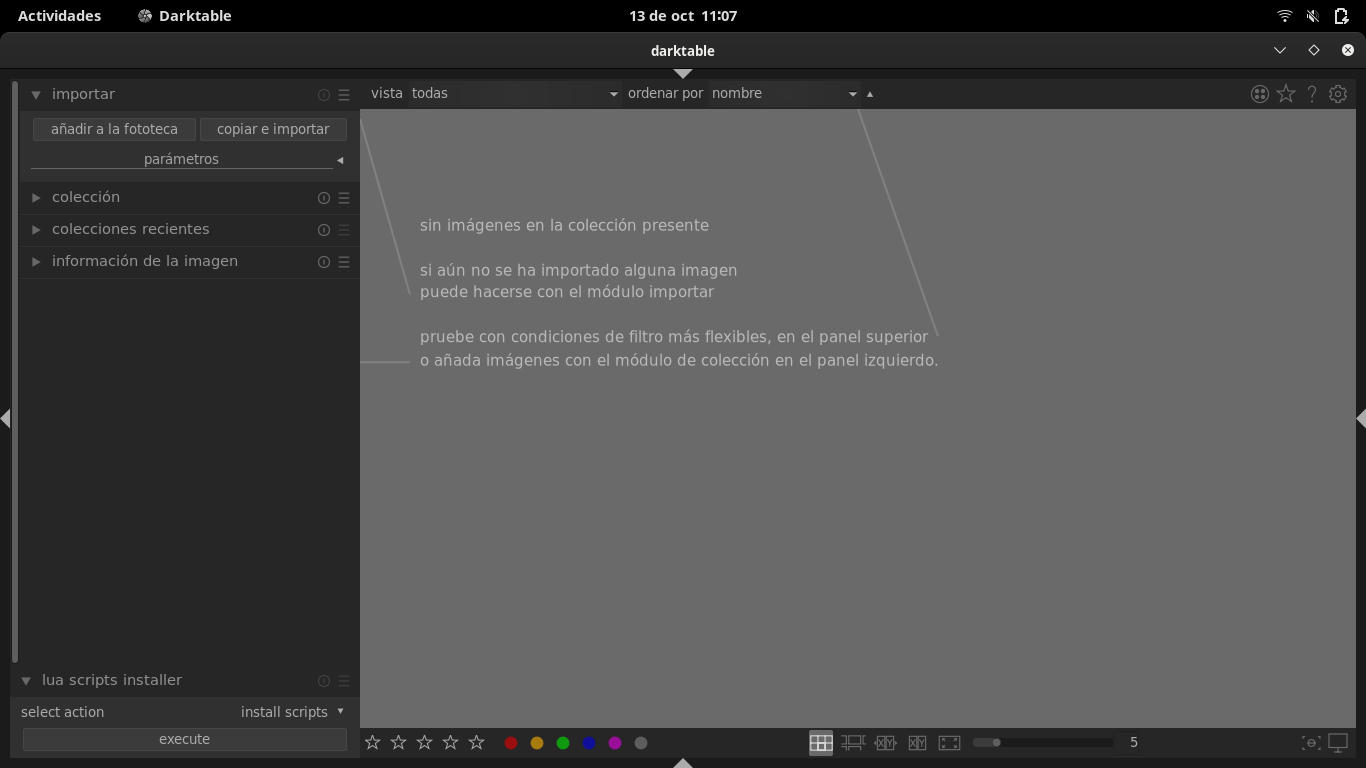Show the right panel arrow
This screenshot has width=1366, height=768.
coord(1361,418)
